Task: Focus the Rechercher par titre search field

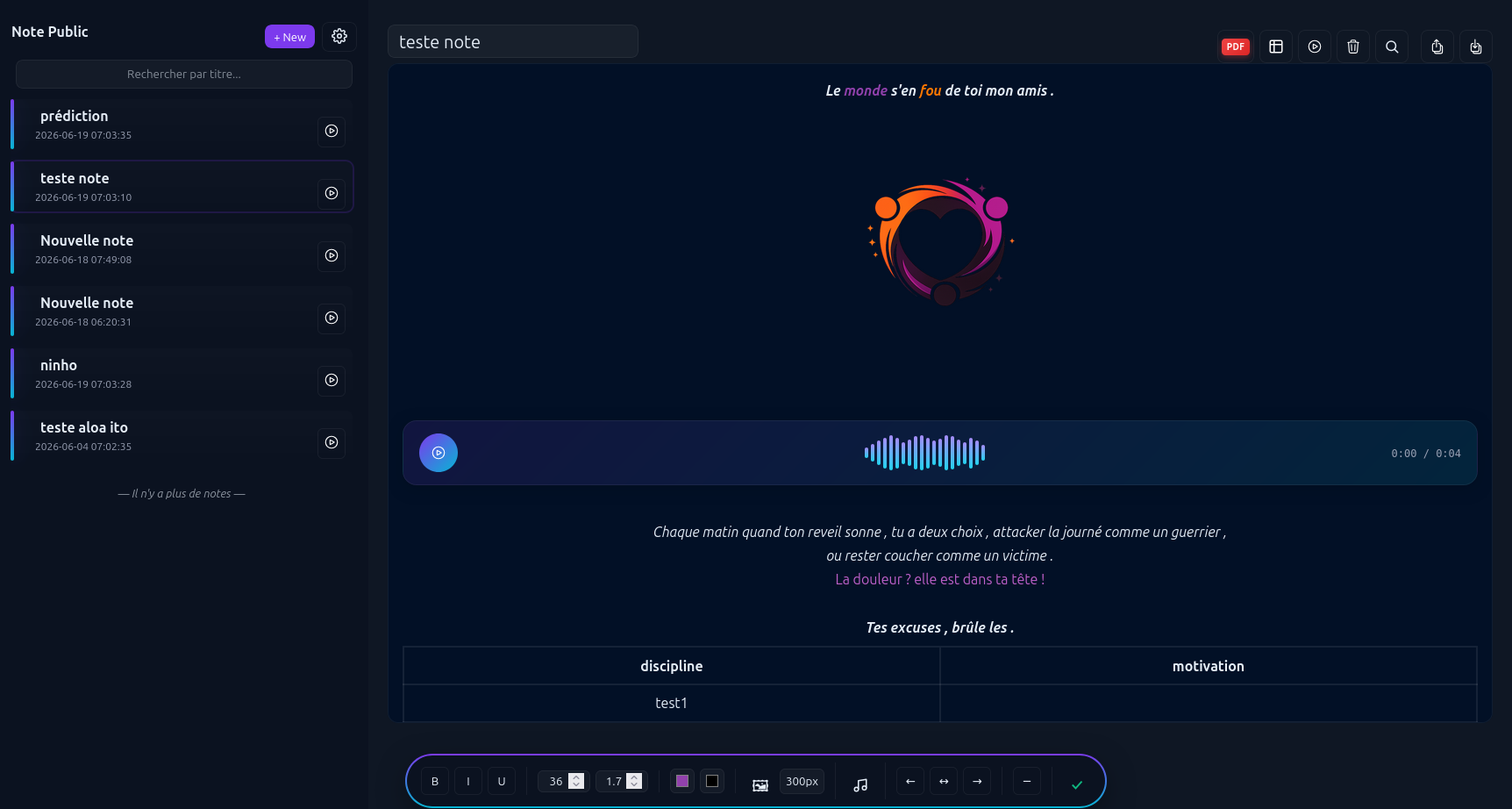Action: coord(184,75)
